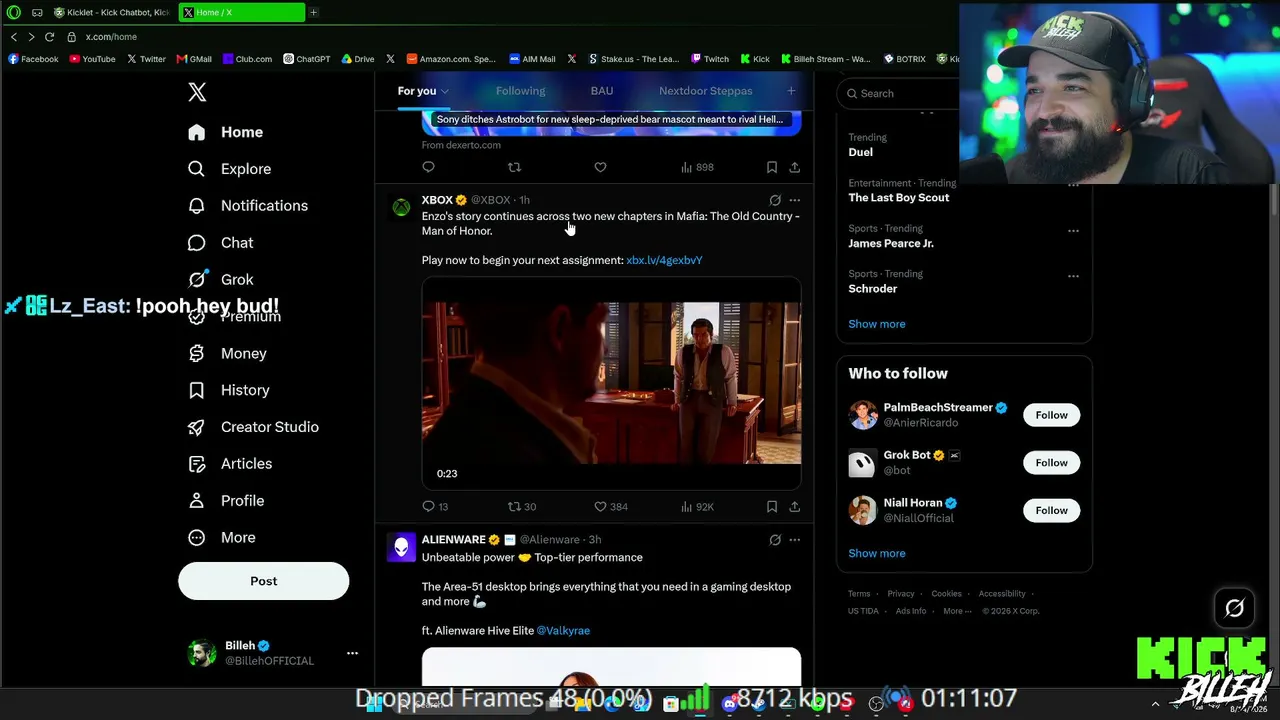Open the xbx.lv/4gexbvY link
1280x720 pixels.
(664, 260)
